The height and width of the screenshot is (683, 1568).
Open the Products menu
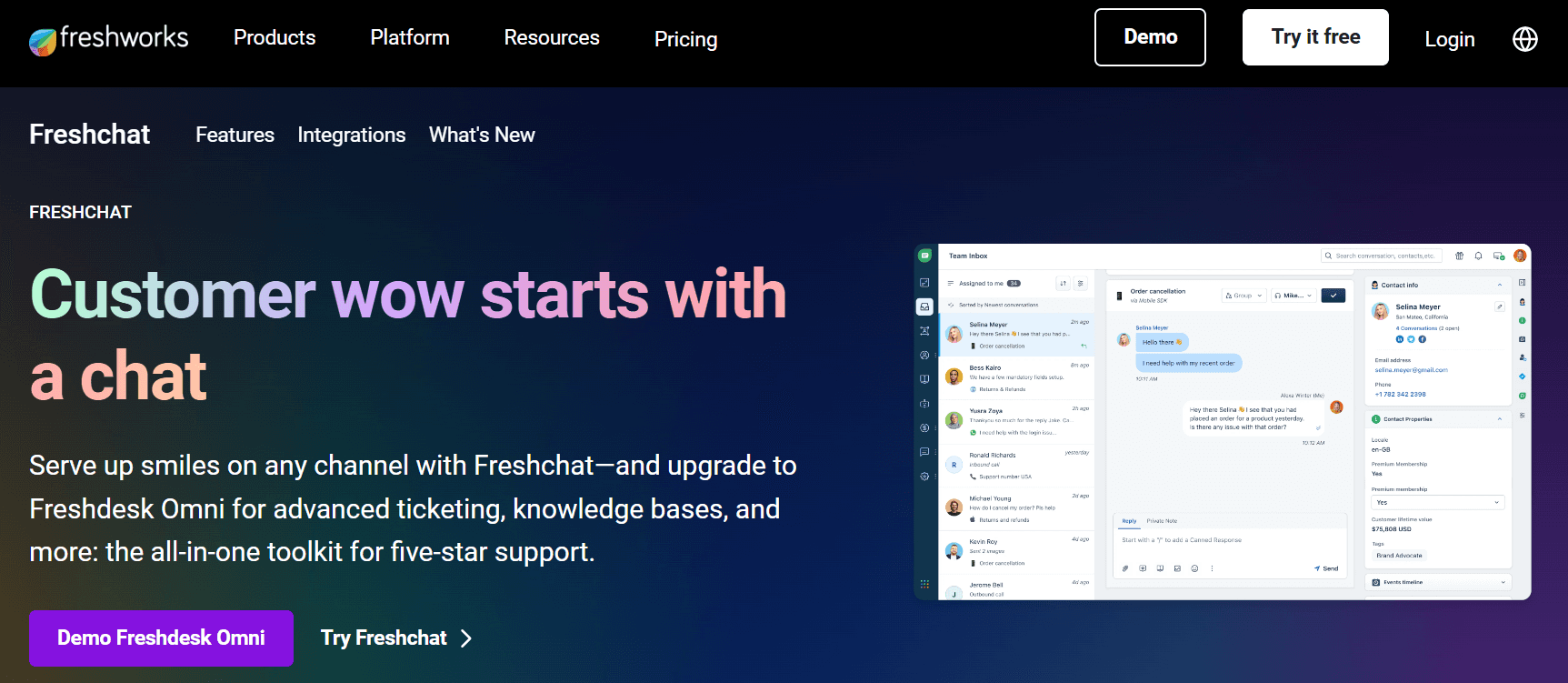click(x=275, y=37)
